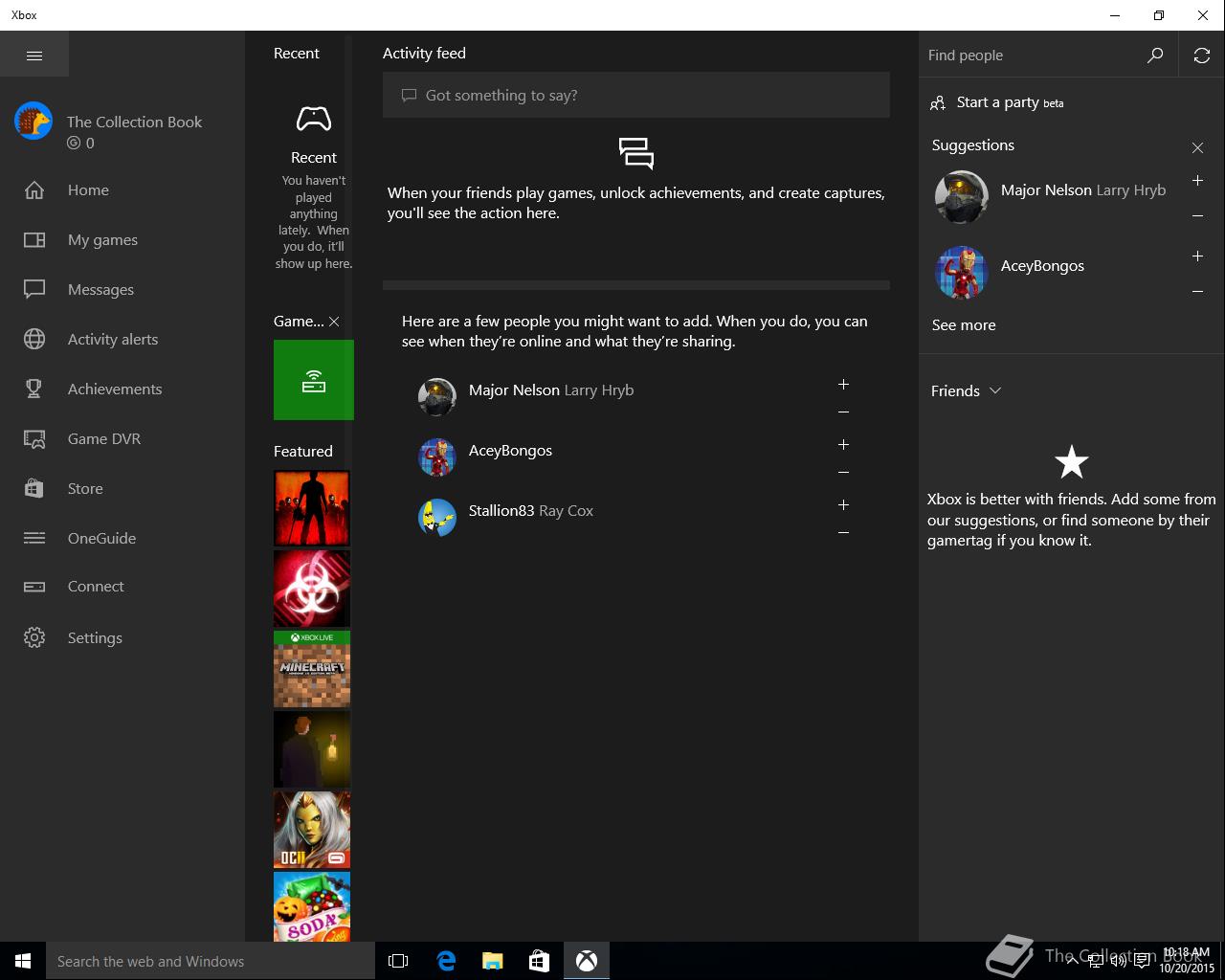Viewport: 1225px width, 980px height.
Task: Open the Minecraft featured tile
Action: pyautogui.click(x=312, y=669)
